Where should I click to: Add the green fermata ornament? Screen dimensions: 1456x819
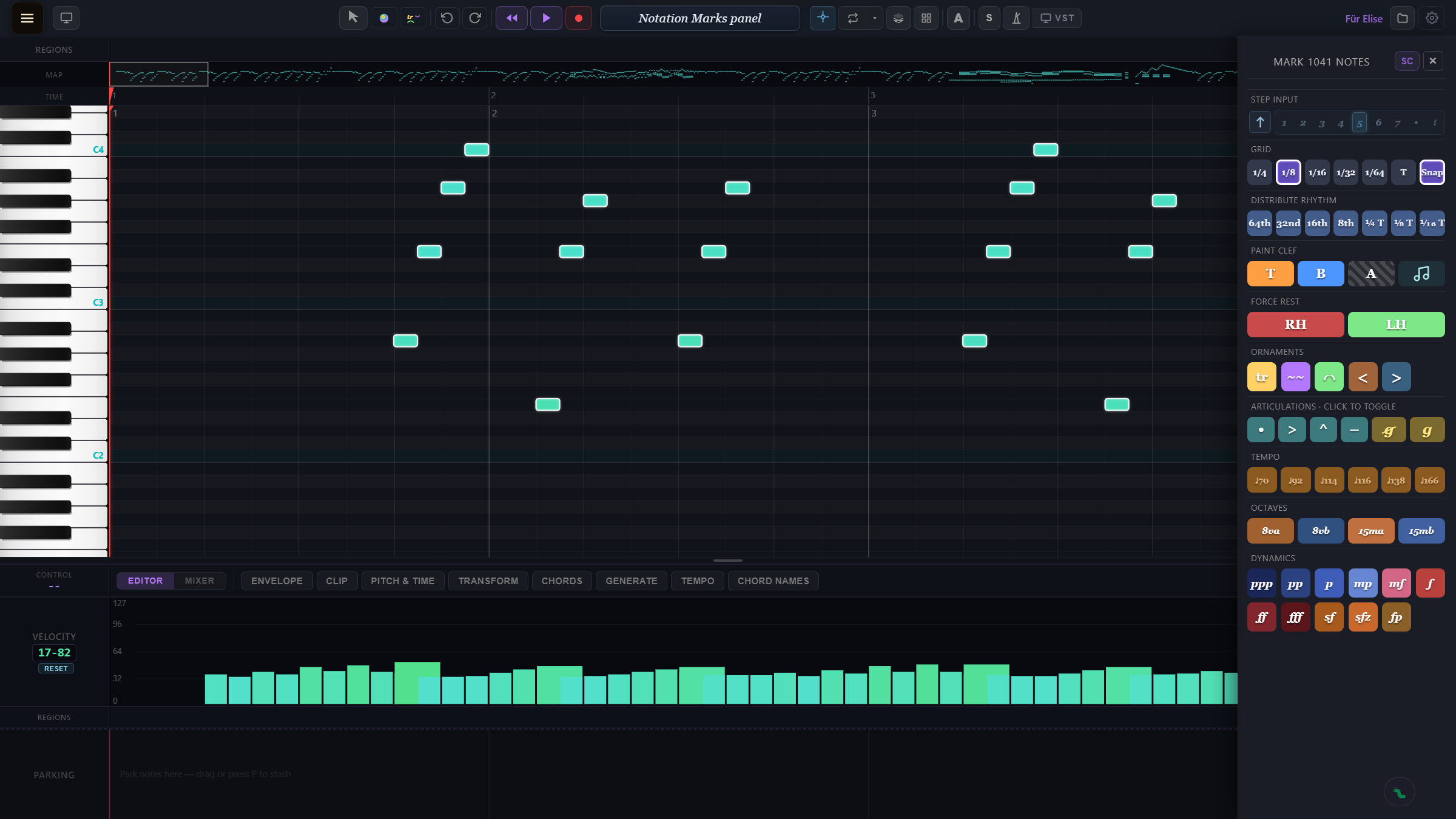[x=1329, y=377]
